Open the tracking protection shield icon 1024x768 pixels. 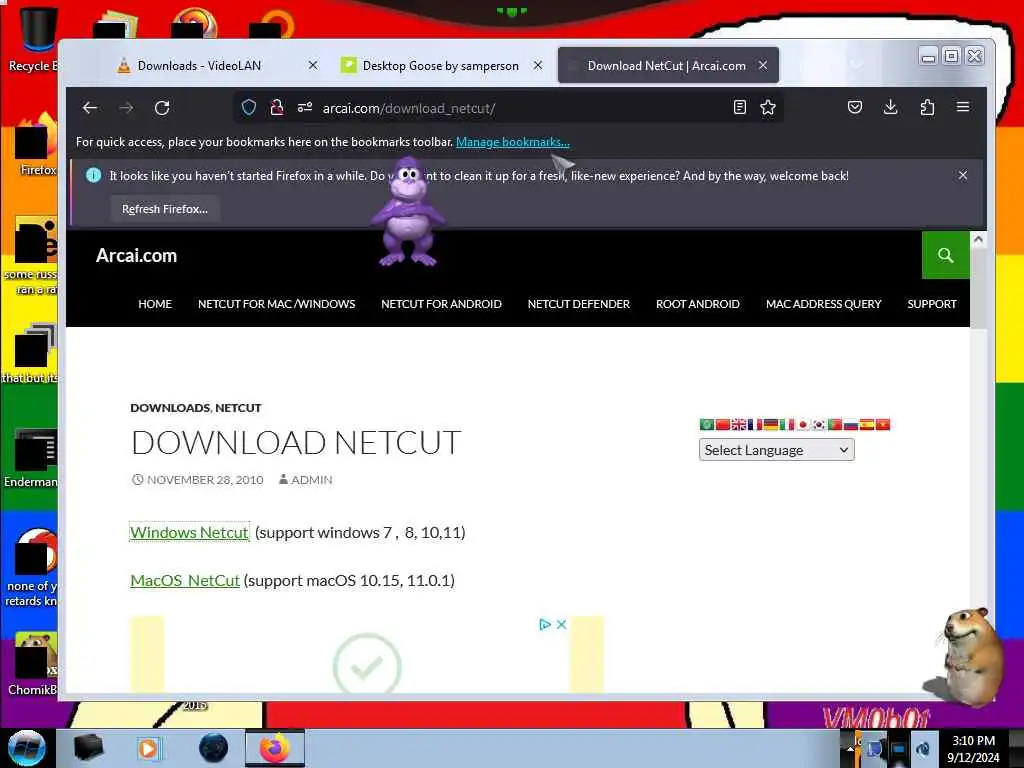(x=249, y=108)
